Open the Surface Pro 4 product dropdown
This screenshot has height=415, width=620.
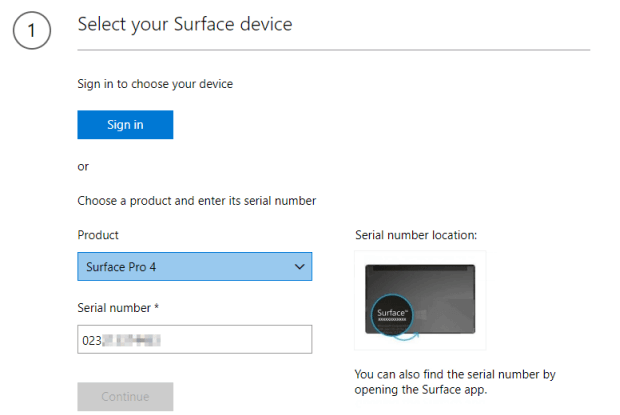point(195,267)
